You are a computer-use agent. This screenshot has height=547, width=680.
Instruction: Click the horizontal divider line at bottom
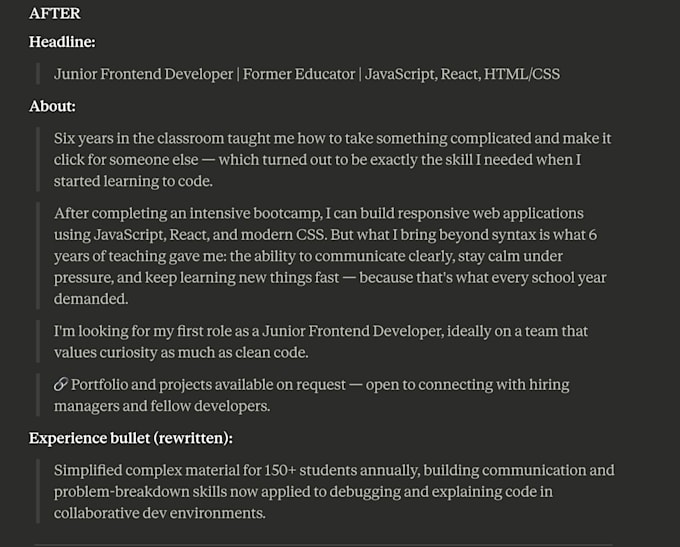tap(323, 545)
